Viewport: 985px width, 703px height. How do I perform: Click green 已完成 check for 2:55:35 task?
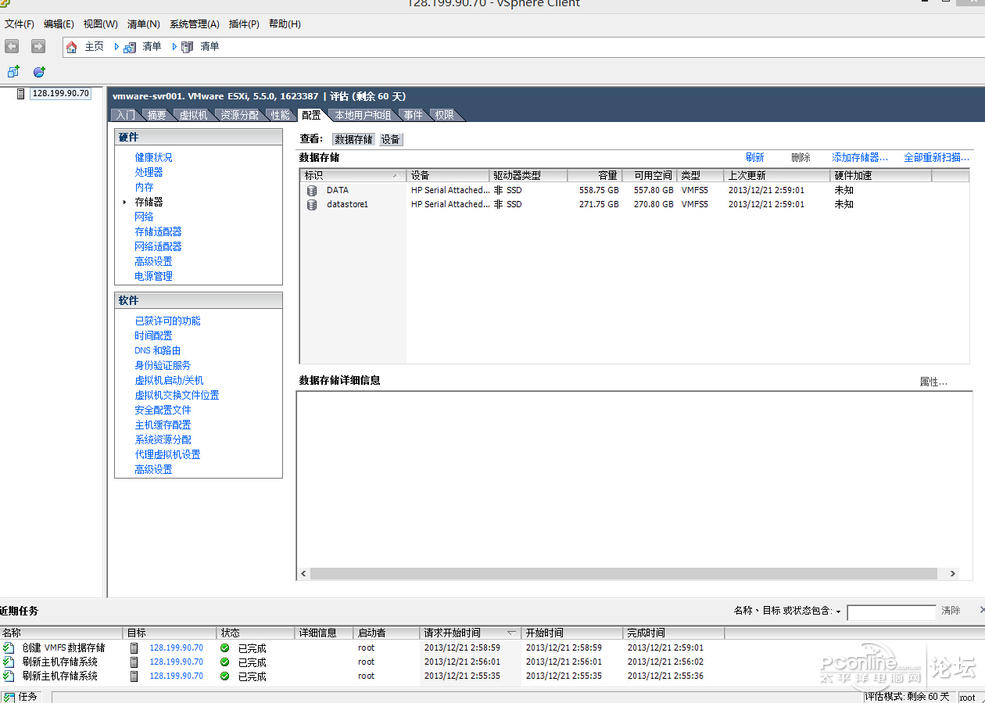coord(225,677)
